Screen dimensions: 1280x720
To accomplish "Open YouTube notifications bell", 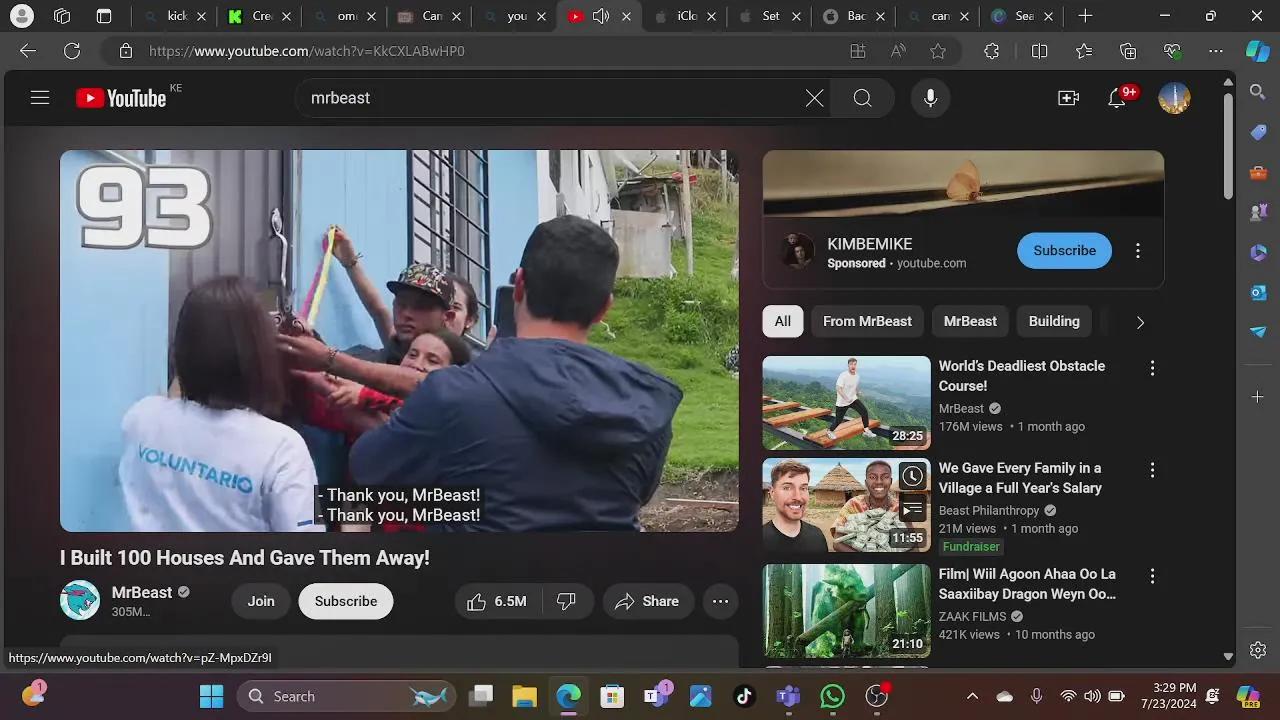I will click(1117, 98).
